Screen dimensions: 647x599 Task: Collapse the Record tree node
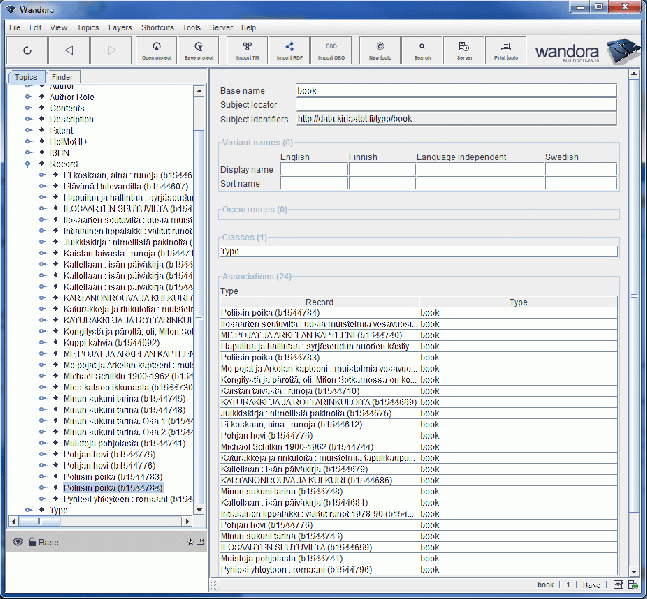[x=28, y=163]
